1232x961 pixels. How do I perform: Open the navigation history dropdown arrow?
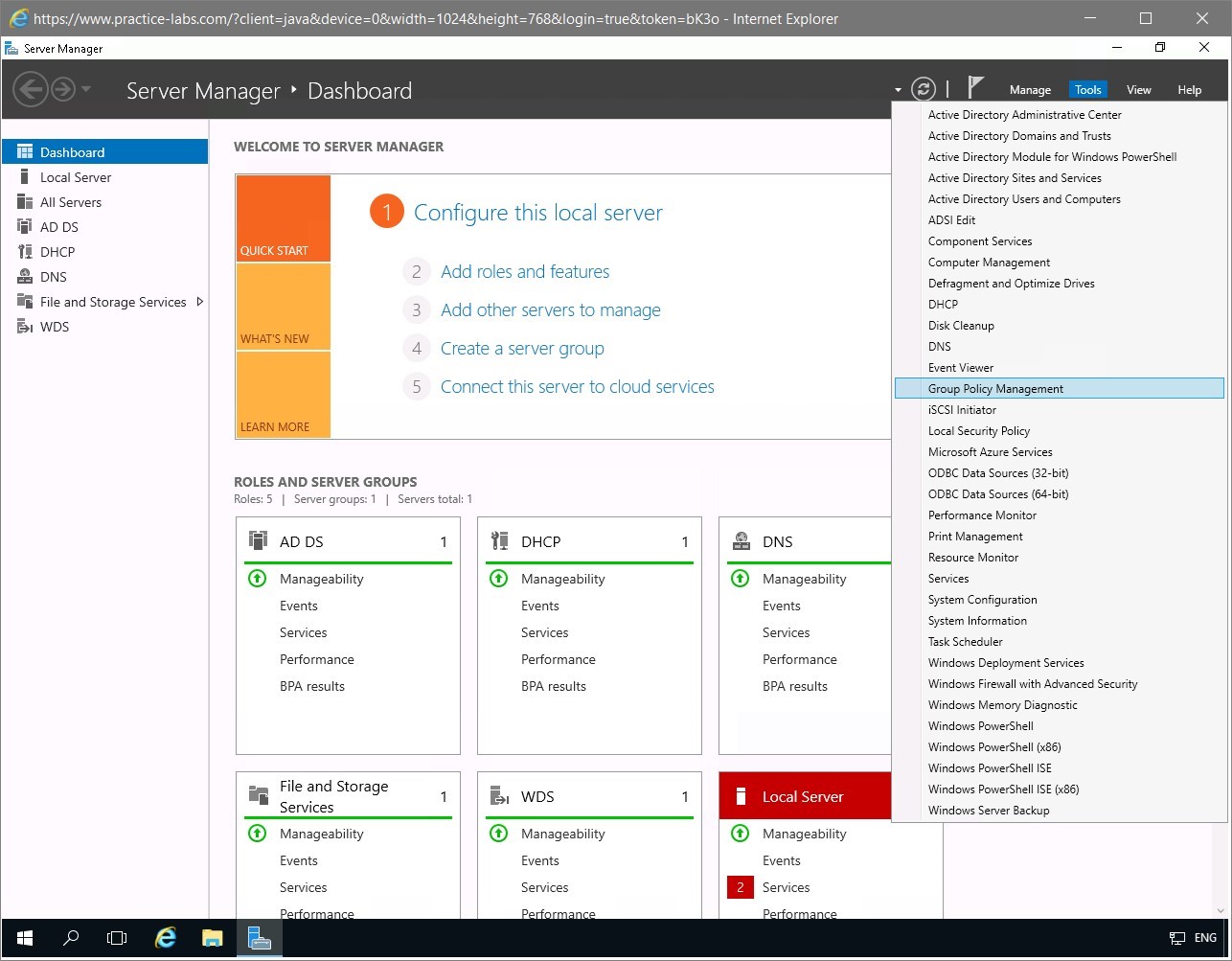[86, 90]
